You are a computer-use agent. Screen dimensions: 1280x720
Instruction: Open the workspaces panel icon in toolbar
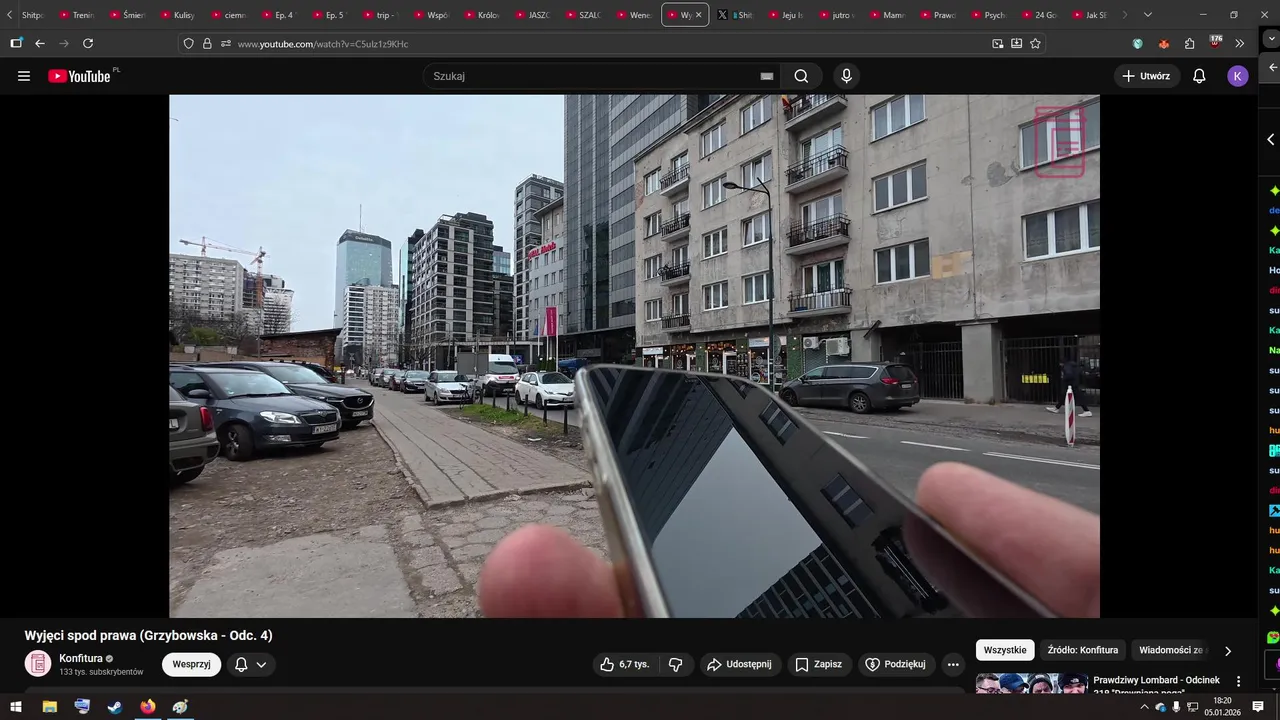tap(16, 43)
